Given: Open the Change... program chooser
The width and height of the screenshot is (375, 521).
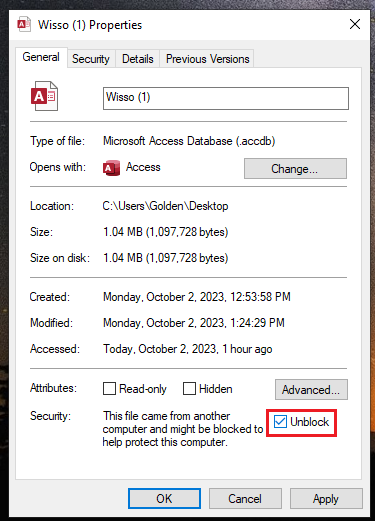Looking at the screenshot, I should 295,169.
